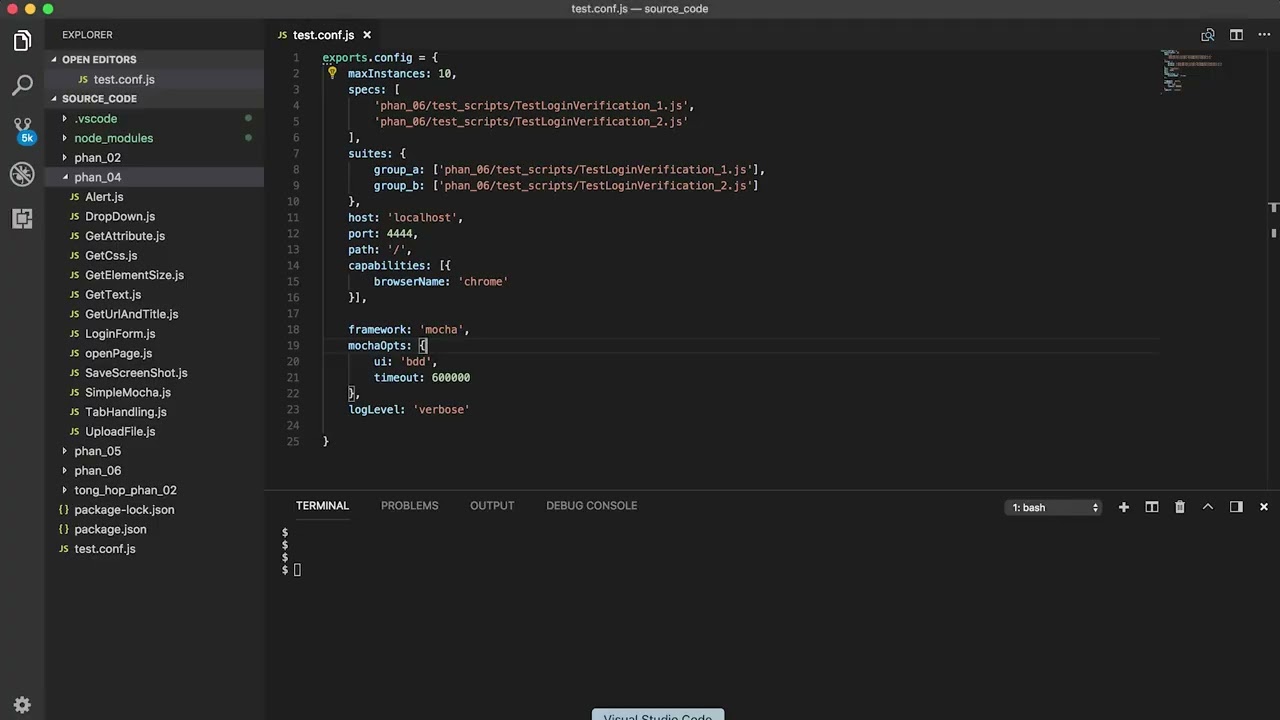This screenshot has width=1280, height=720.
Task: Click line number 19 in gutter
Action: 293,345
